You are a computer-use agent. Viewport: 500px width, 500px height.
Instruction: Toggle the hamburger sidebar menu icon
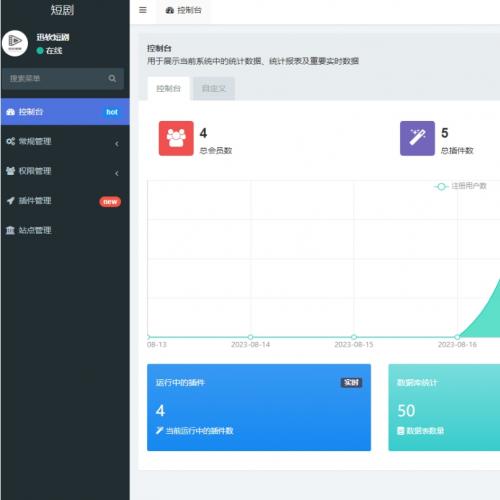point(143,10)
